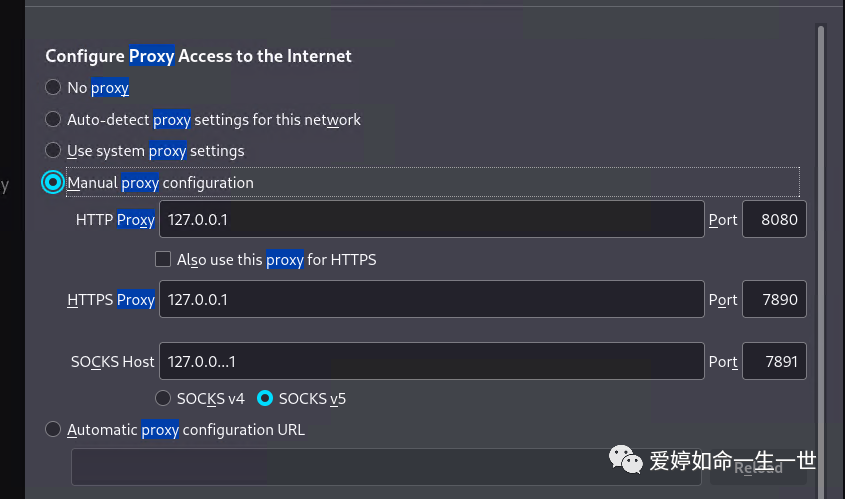Click the HTTP Proxy port field showing 8080
The width and height of the screenshot is (845, 499).
pyautogui.click(x=774, y=219)
